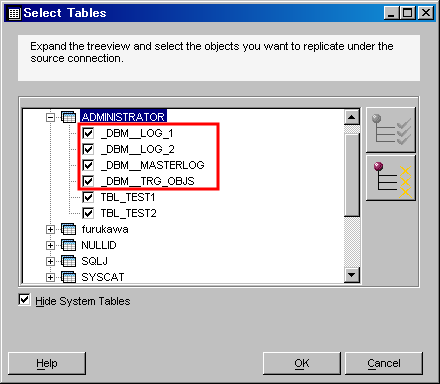Screen dimensions: 440x384
Task: Uncheck the TBL_TEST2 table checkbox
Action: pos(88,213)
